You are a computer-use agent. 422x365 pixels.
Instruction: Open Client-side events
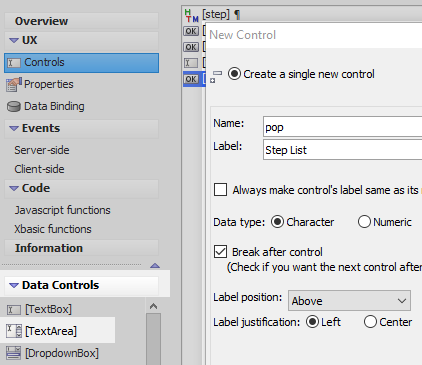39,169
